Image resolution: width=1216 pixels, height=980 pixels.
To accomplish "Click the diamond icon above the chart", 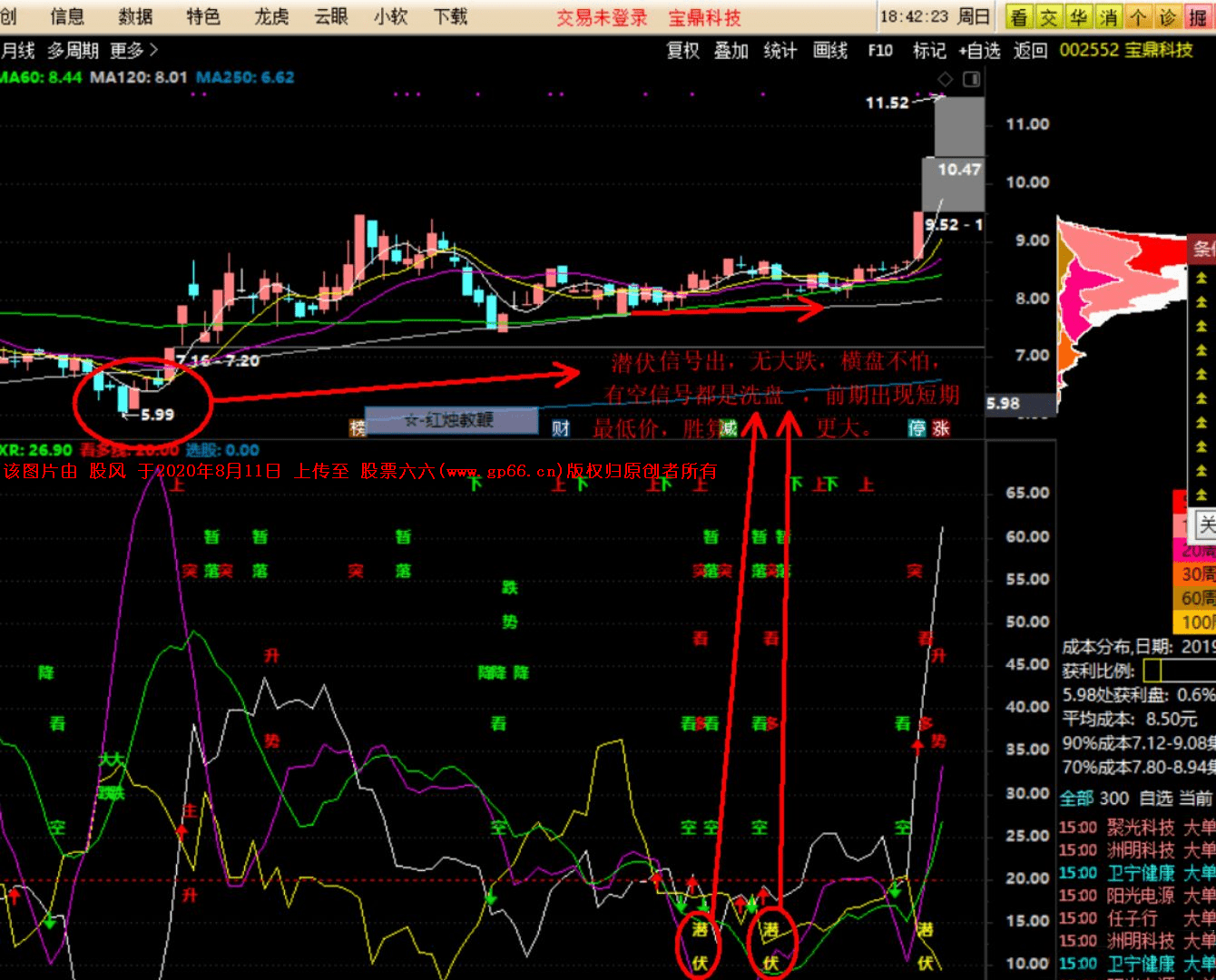I will tap(945, 80).
